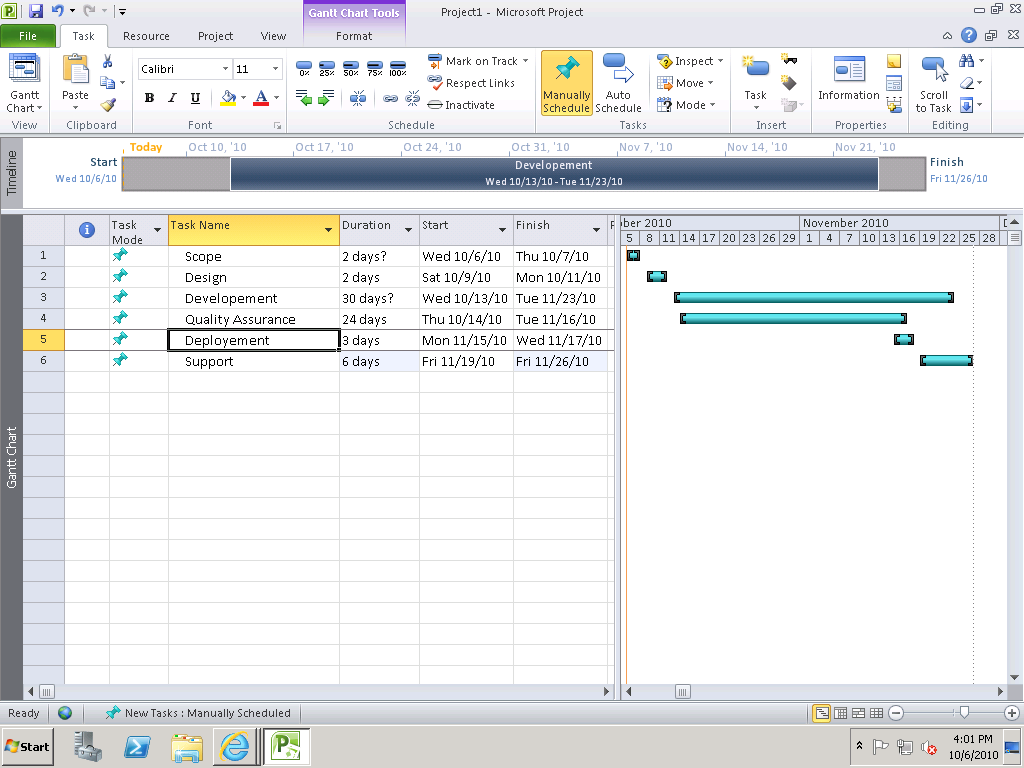Open the Task Name column filter dropdown
The height and width of the screenshot is (768, 1024).
[x=330, y=229]
